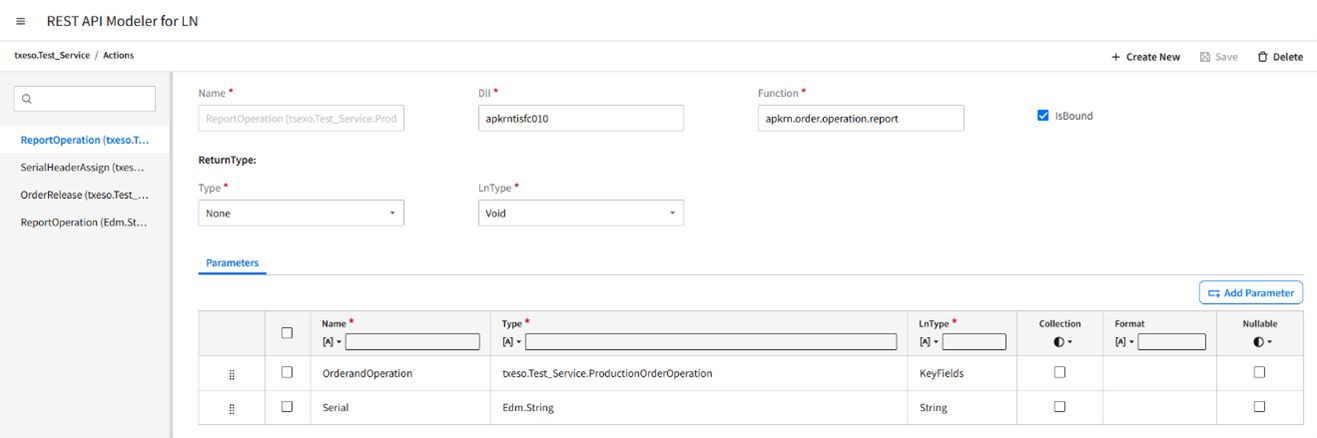
Task: Uncheck the IsBound checkbox
Action: pyautogui.click(x=1043, y=116)
